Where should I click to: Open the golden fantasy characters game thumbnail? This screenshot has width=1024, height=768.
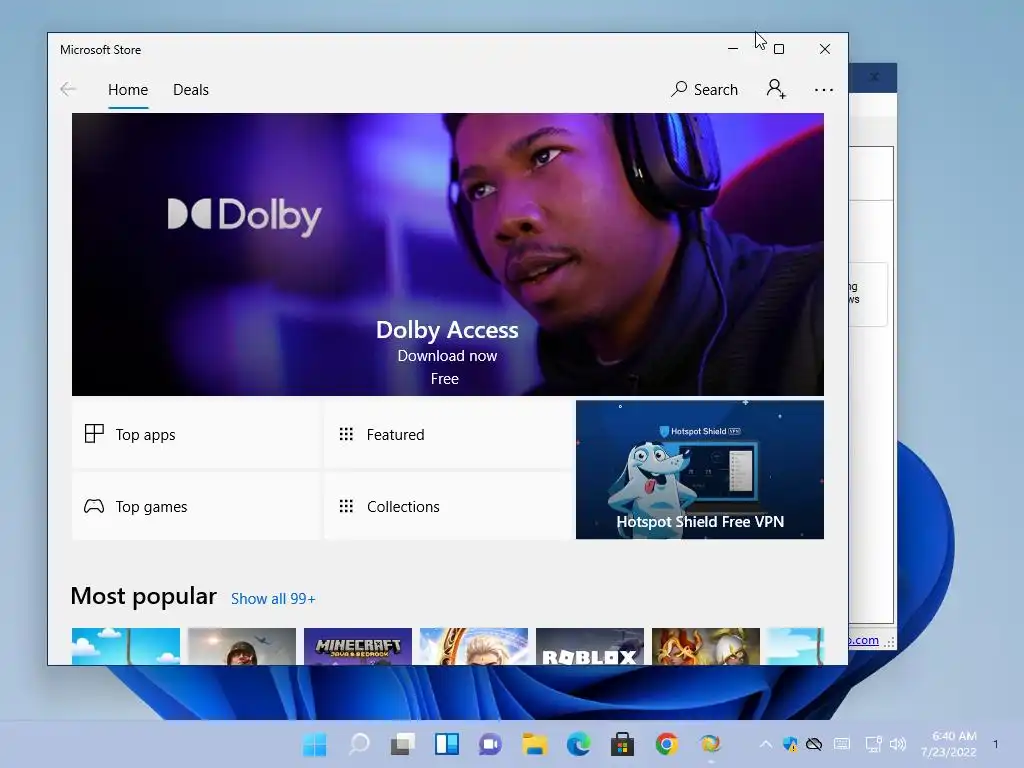coord(706,647)
